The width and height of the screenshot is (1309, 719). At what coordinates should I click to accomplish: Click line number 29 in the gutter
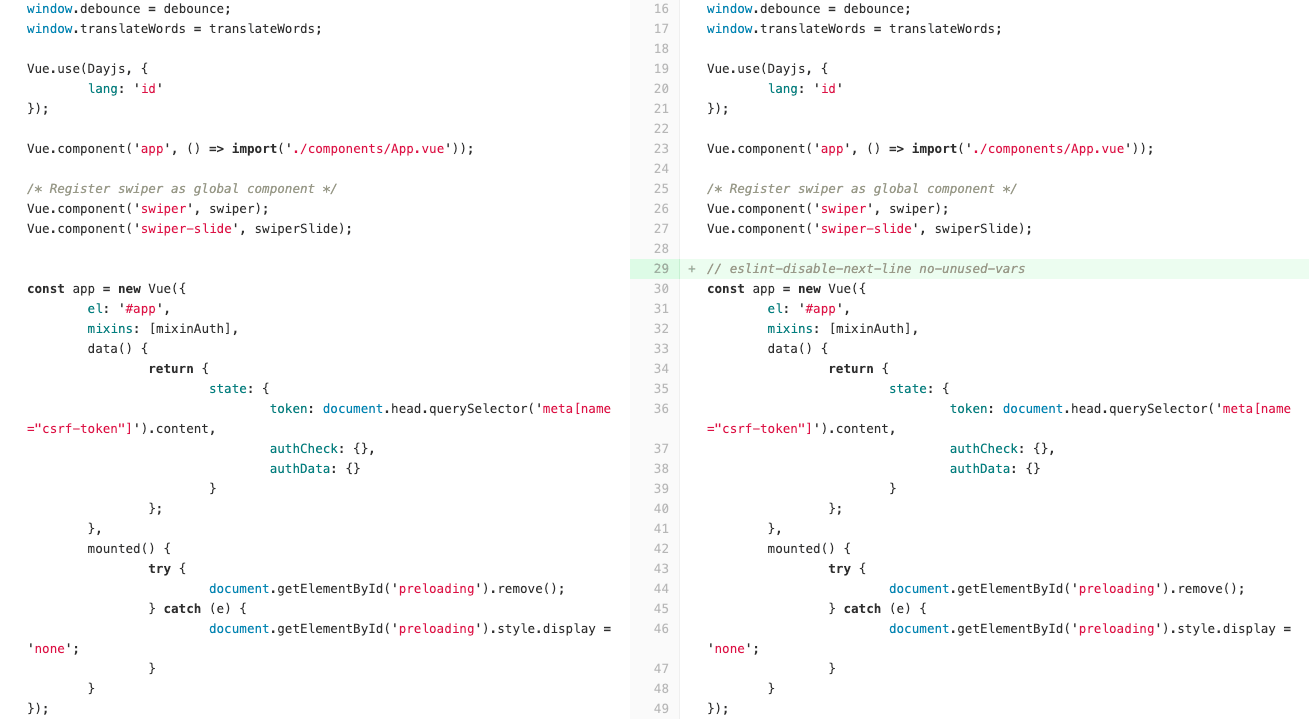click(x=659, y=268)
